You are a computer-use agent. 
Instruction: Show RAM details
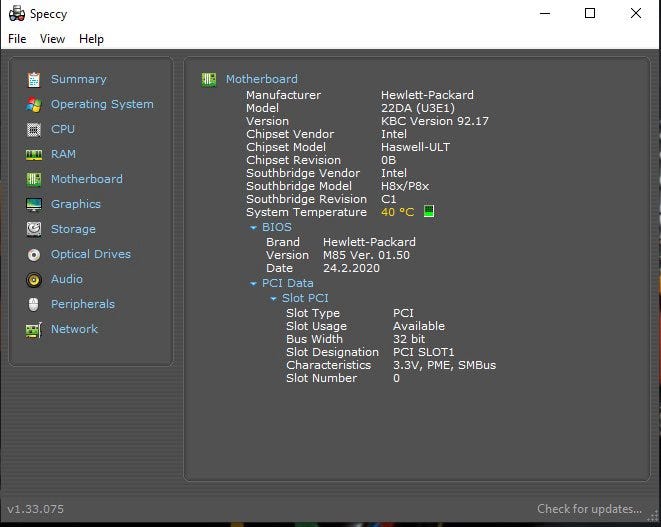(63, 154)
